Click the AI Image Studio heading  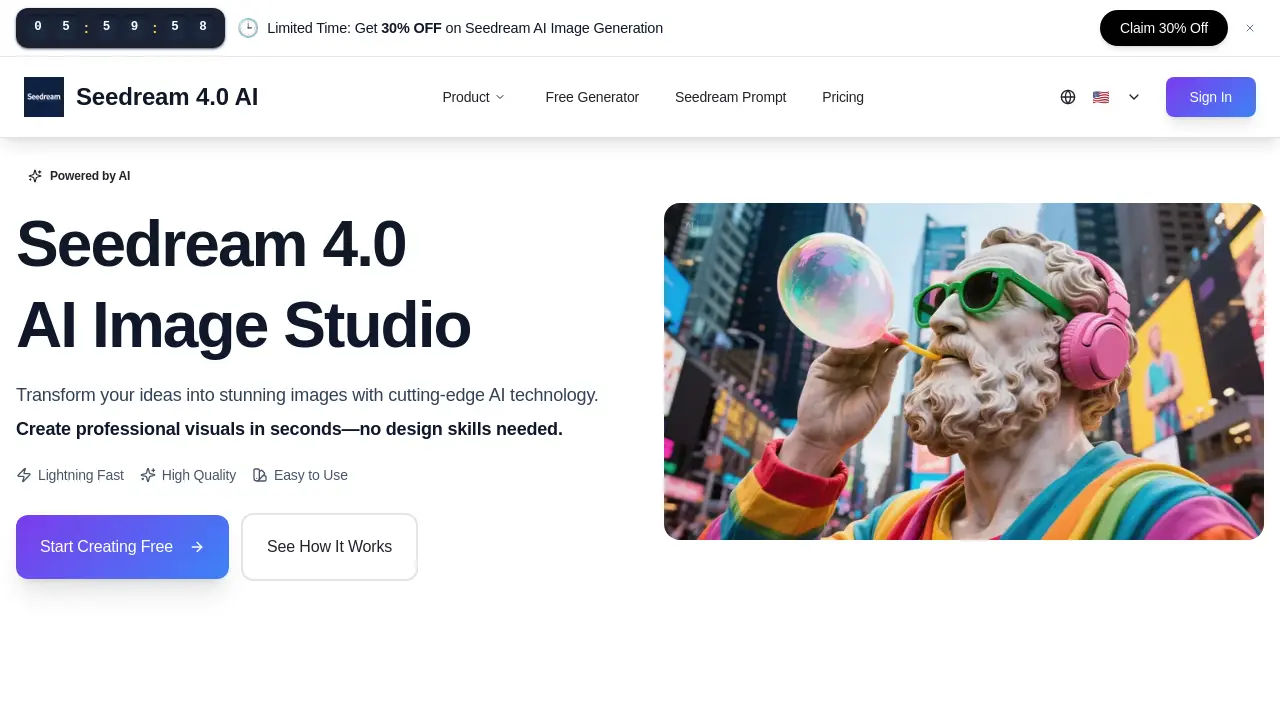coord(243,325)
